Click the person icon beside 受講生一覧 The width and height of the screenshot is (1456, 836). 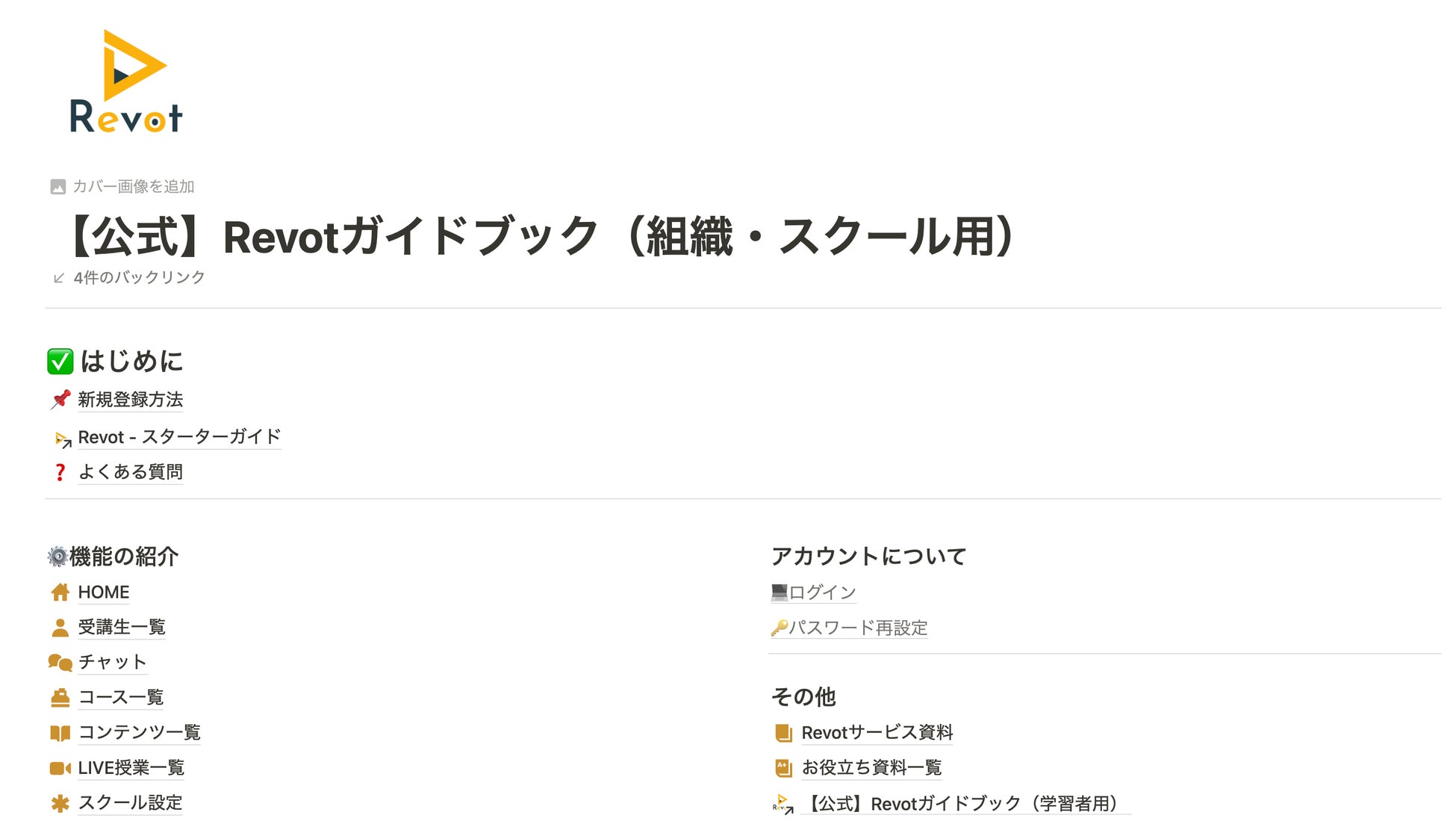(60, 628)
